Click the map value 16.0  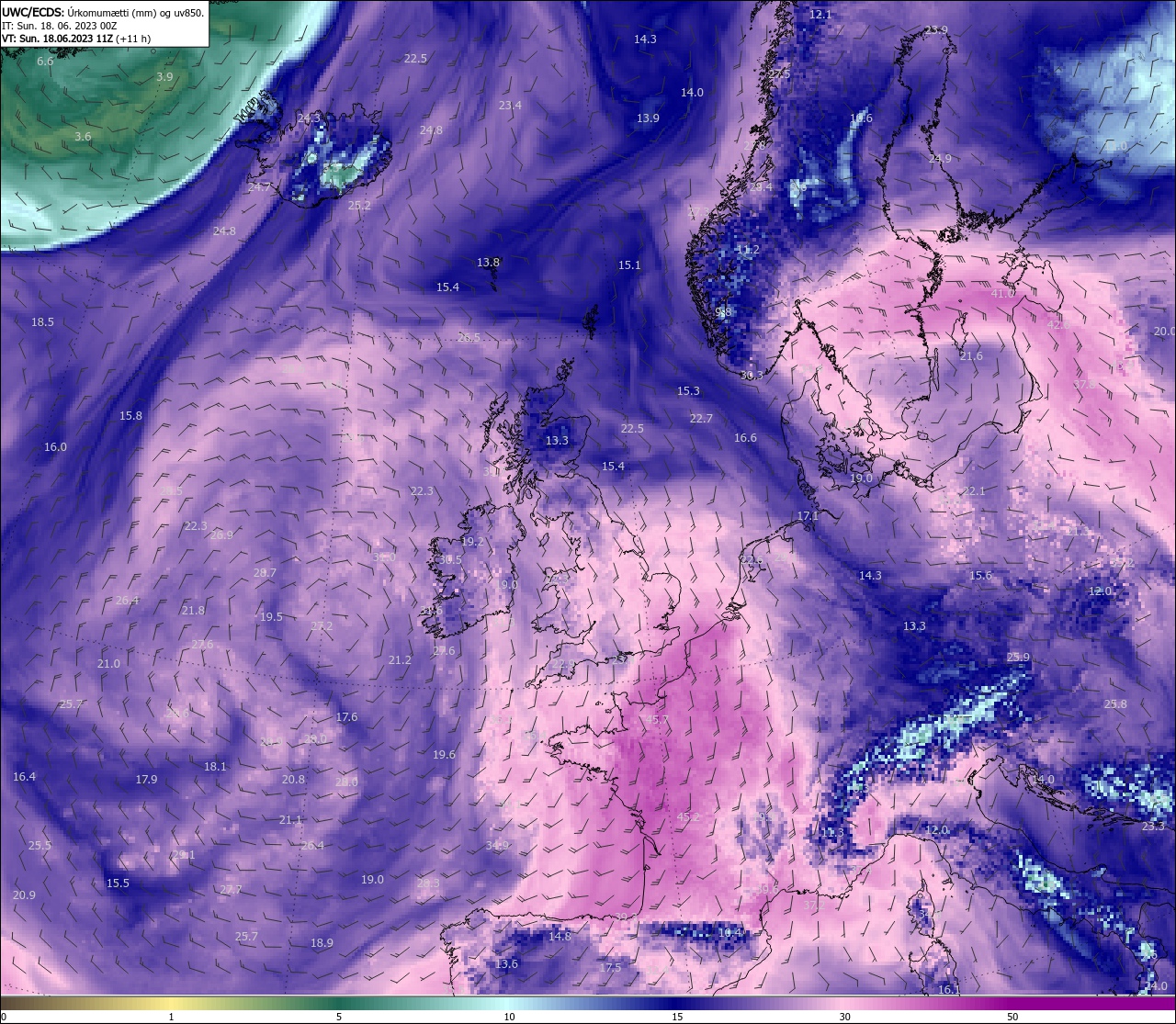[55, 447]
